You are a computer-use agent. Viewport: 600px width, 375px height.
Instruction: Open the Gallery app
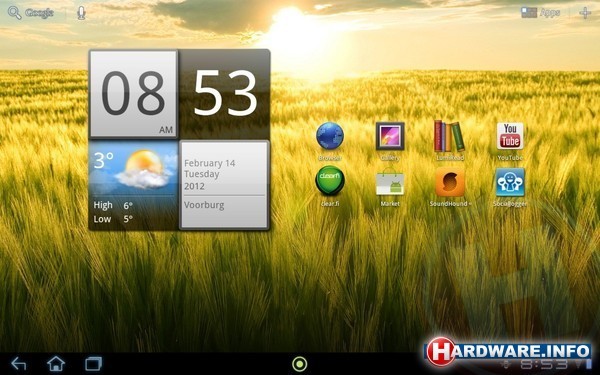(390, 136)
